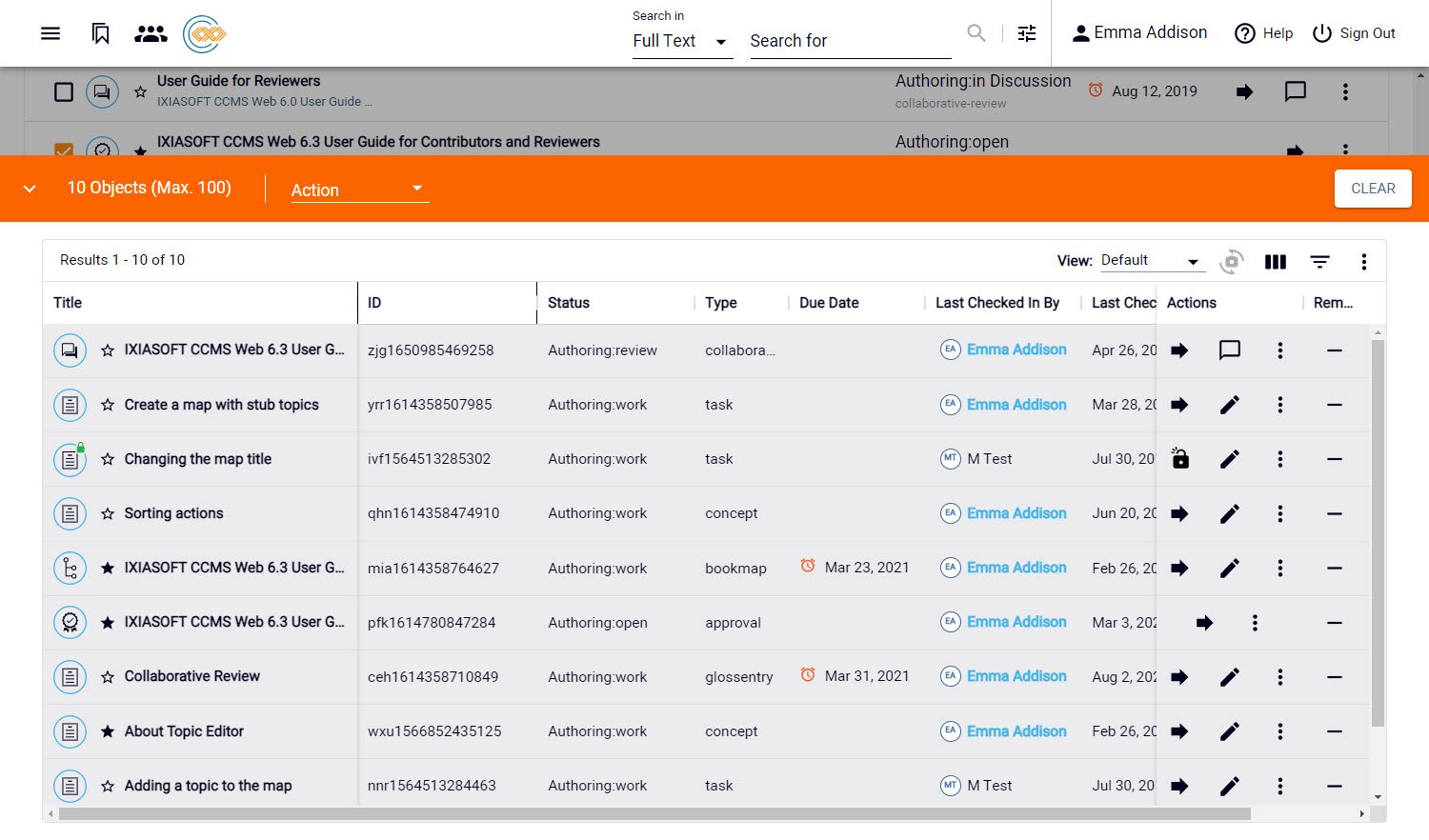This screenshot has width=1429, height=840.
Task: Sort by ID column header
Action: [374, 303]
